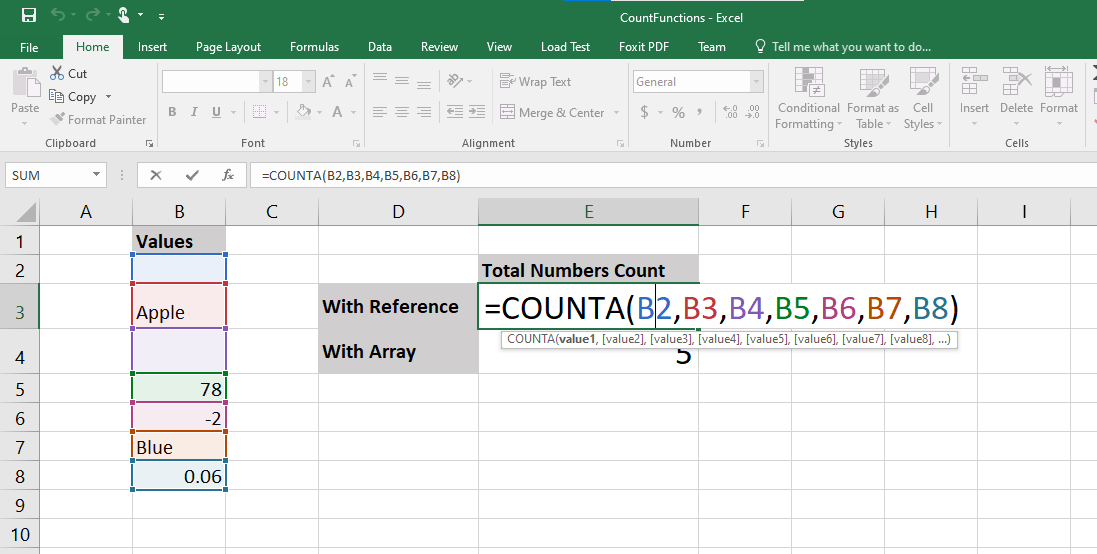Confirm formula with Enter checkmark
Viewport: 1097px width, 554px height.
pyautogui.click(x=192, y=176)
